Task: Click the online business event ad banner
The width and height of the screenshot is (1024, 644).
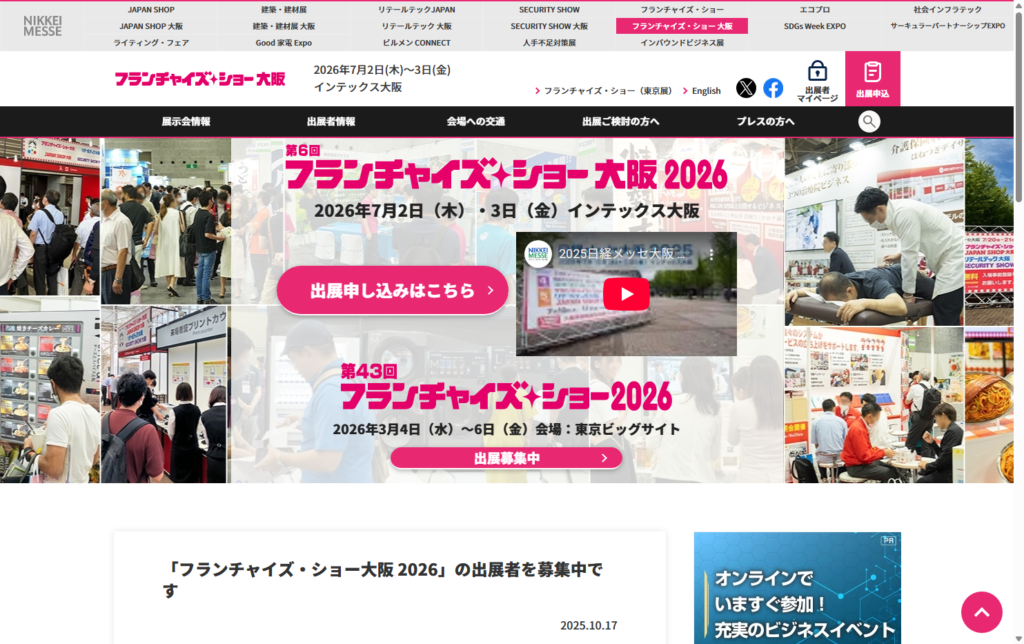Action: click(796, 588)
